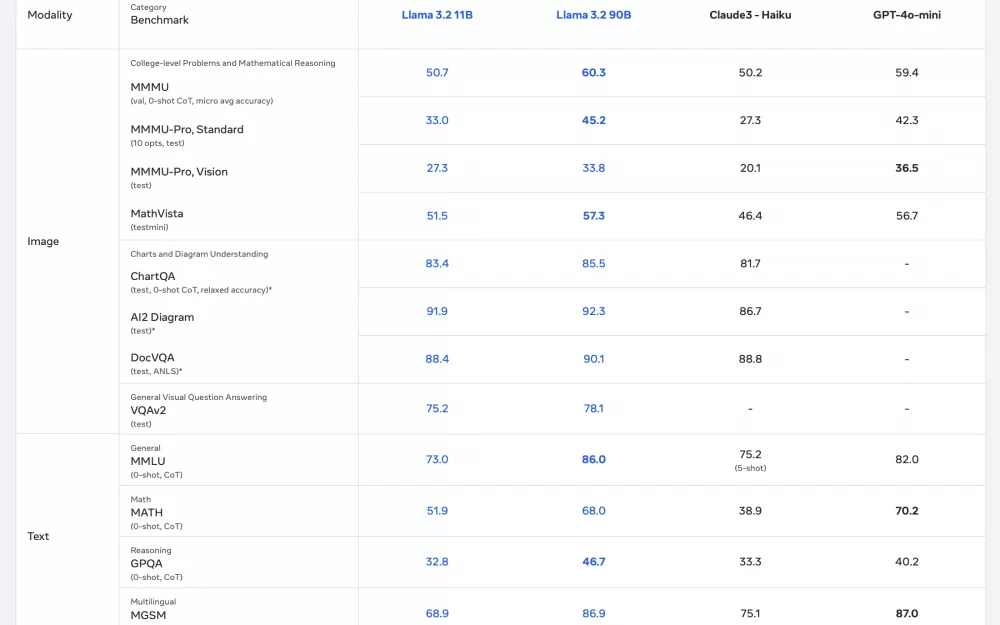Click the Benchmark header label
The image size is (1000, 625).
[x=159, y=20]
